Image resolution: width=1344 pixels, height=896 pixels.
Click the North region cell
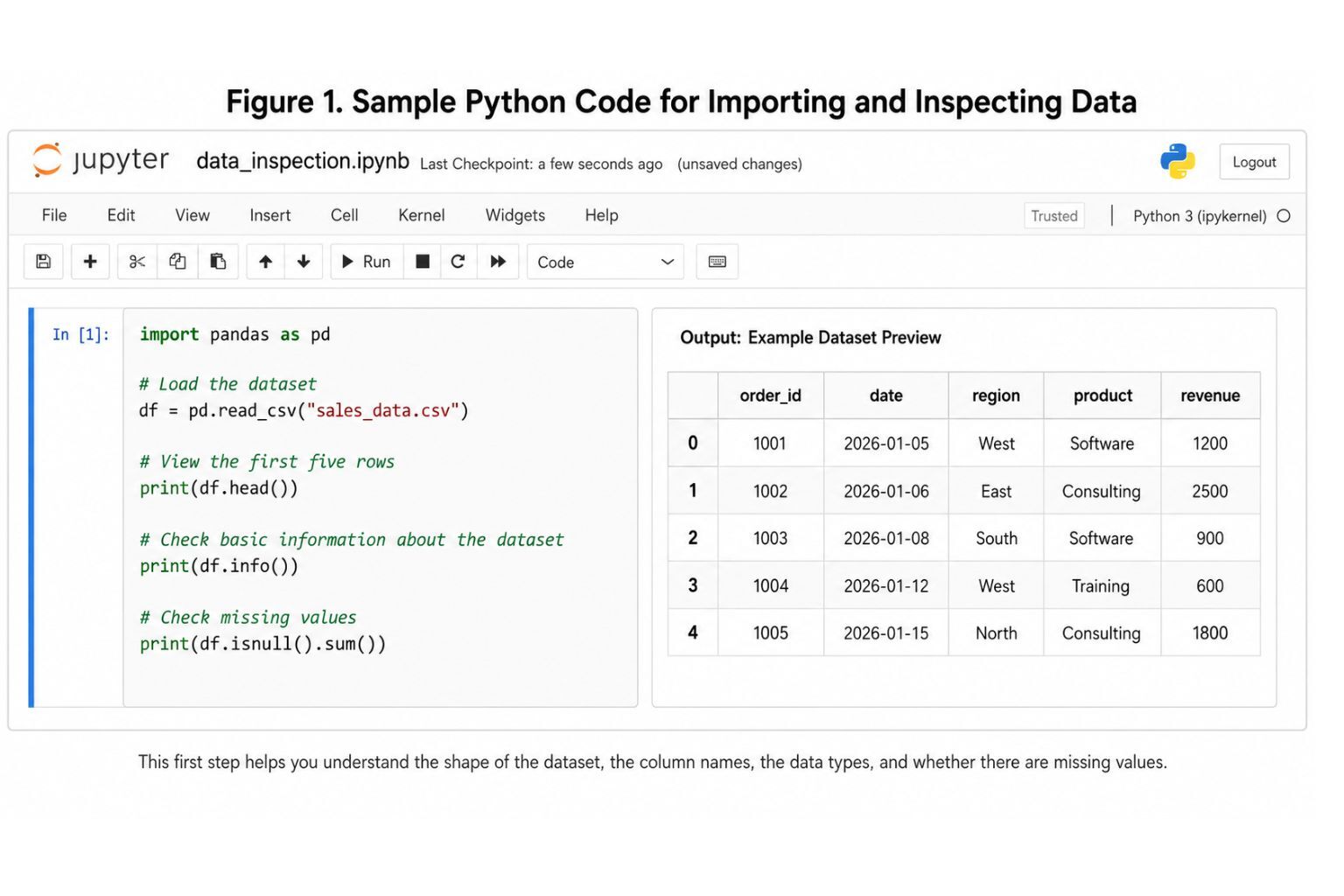[996, 633]
